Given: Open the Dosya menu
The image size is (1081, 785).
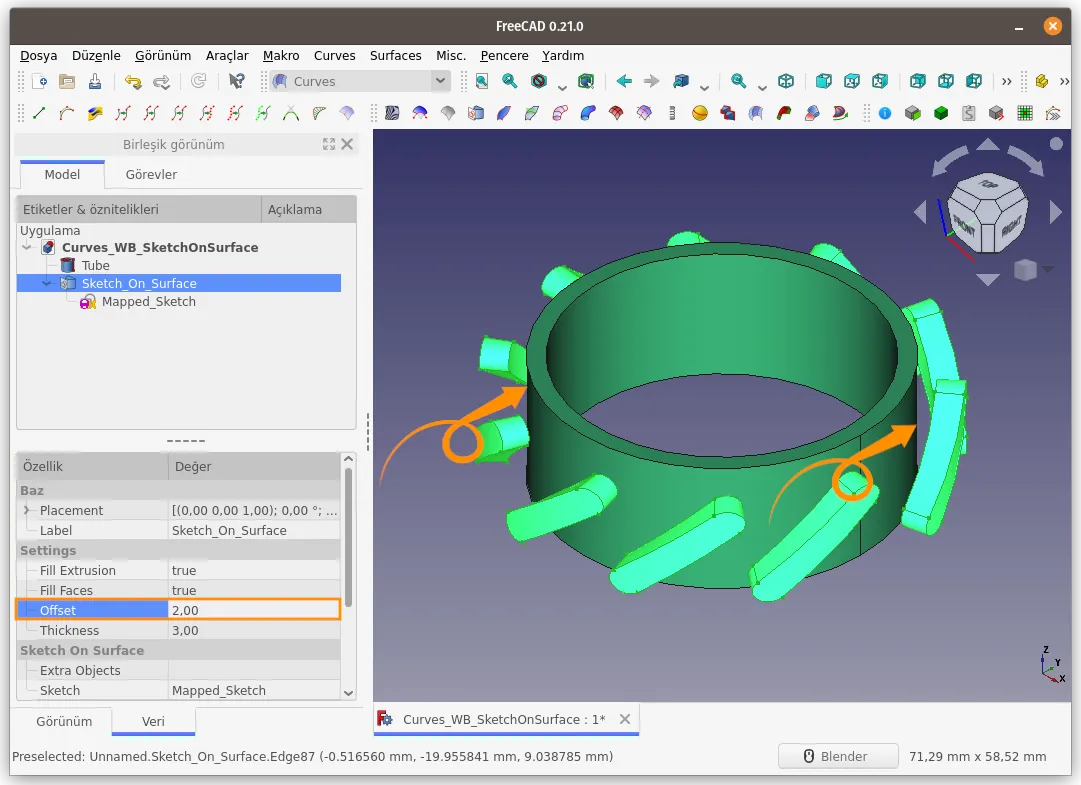Looking at the screenshot, I should (x=39, y=56).
